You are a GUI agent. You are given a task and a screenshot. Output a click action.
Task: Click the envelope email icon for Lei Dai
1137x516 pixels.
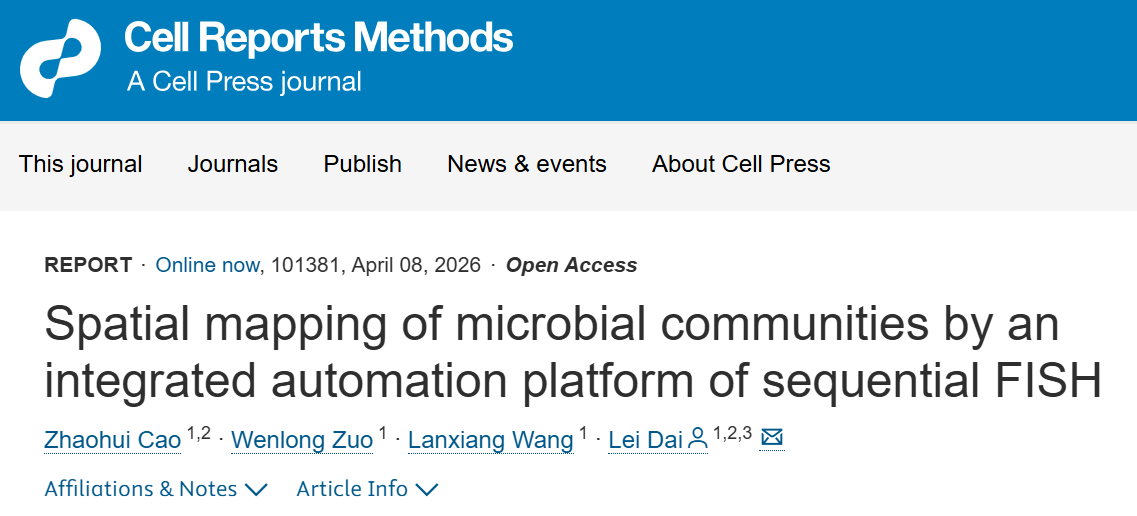pyautogui.click(x=772, y=438)
